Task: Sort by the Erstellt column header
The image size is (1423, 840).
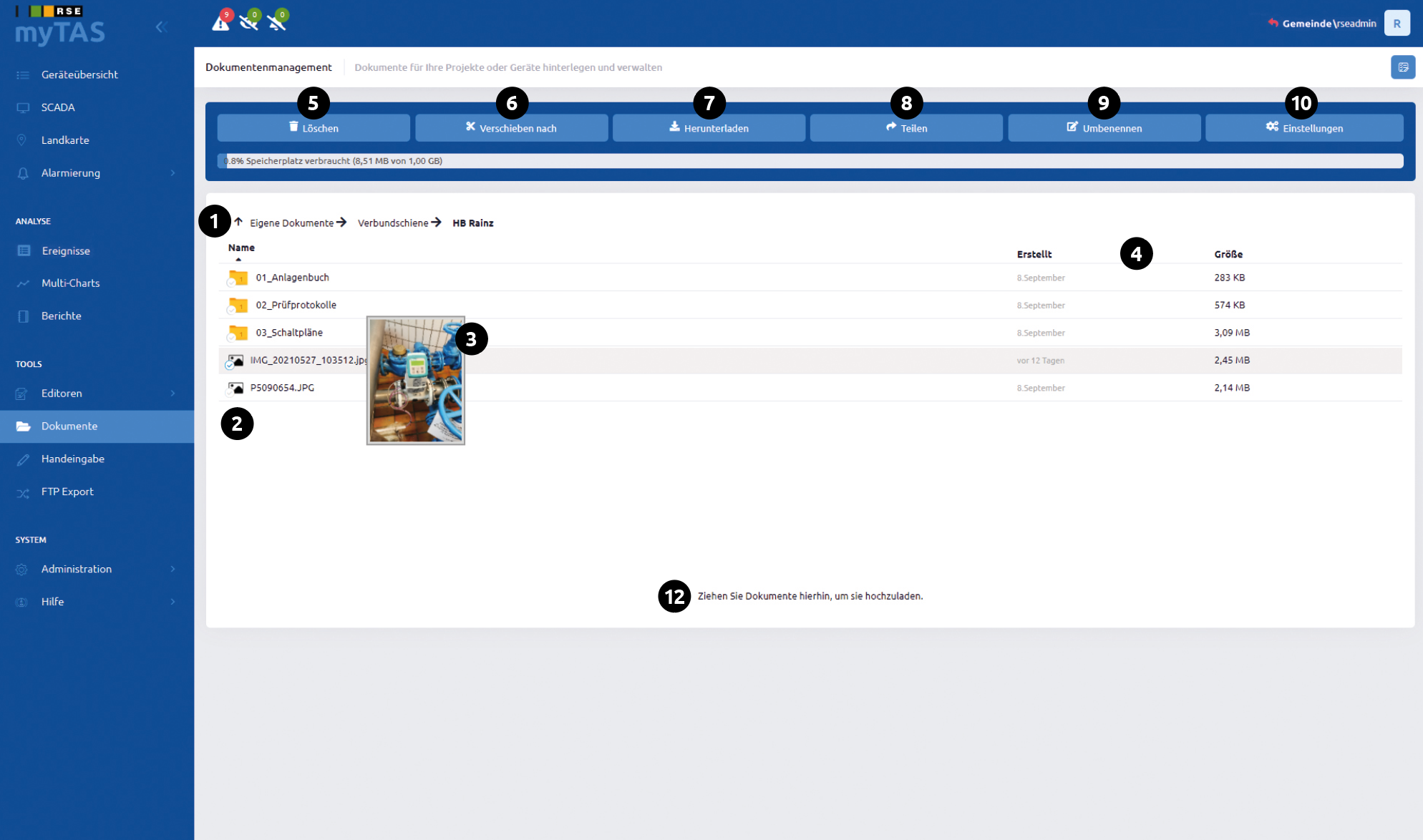Action: coord(1034,254)
